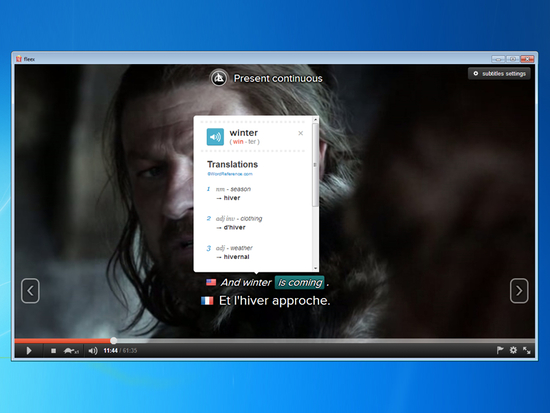This screenshot has height=413, width=550.
Task: Toggle fullscreen mode arrows icon
Action: pyautogui.click(x=526, y=350)
